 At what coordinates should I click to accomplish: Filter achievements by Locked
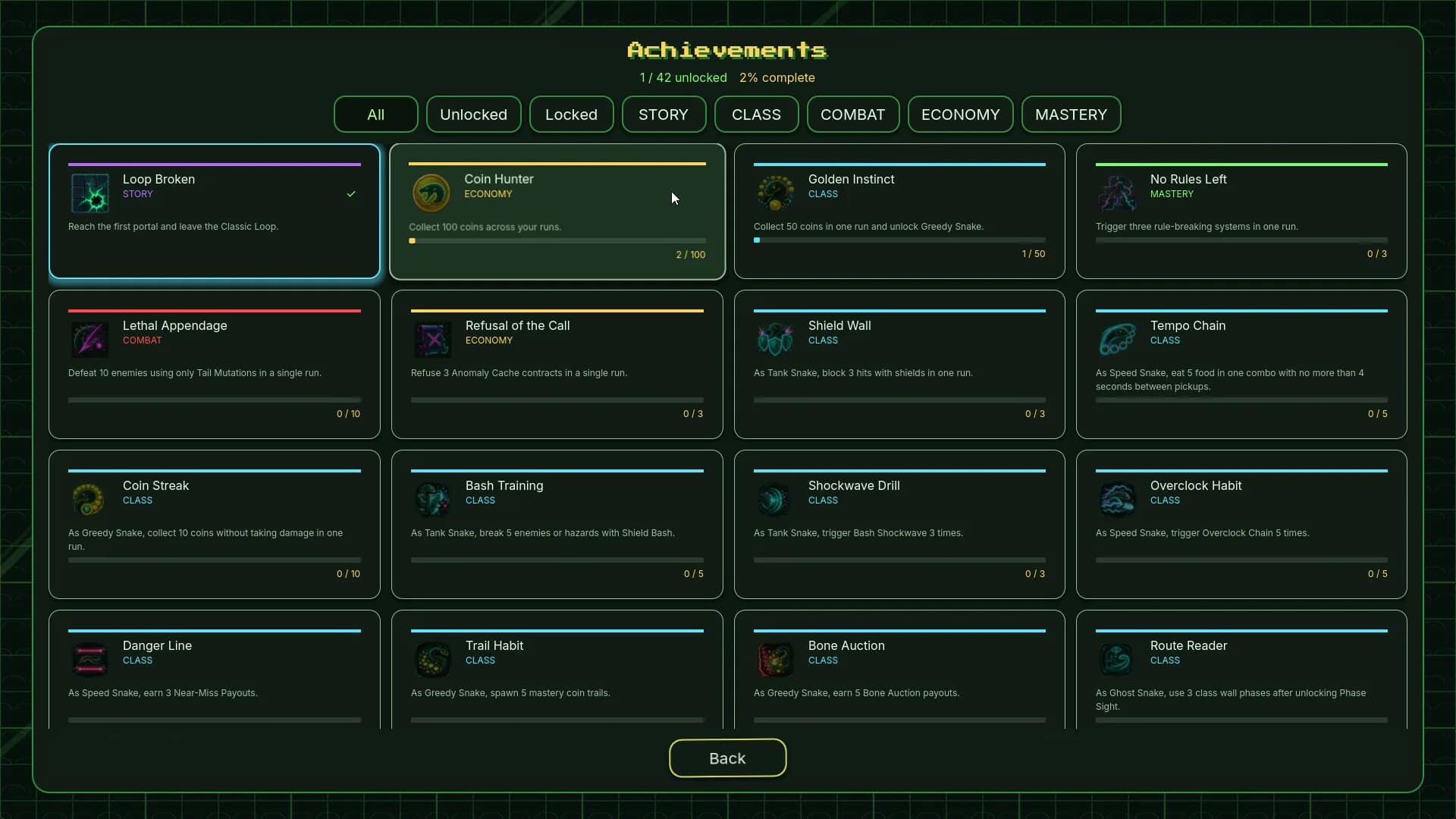[571, 115]
